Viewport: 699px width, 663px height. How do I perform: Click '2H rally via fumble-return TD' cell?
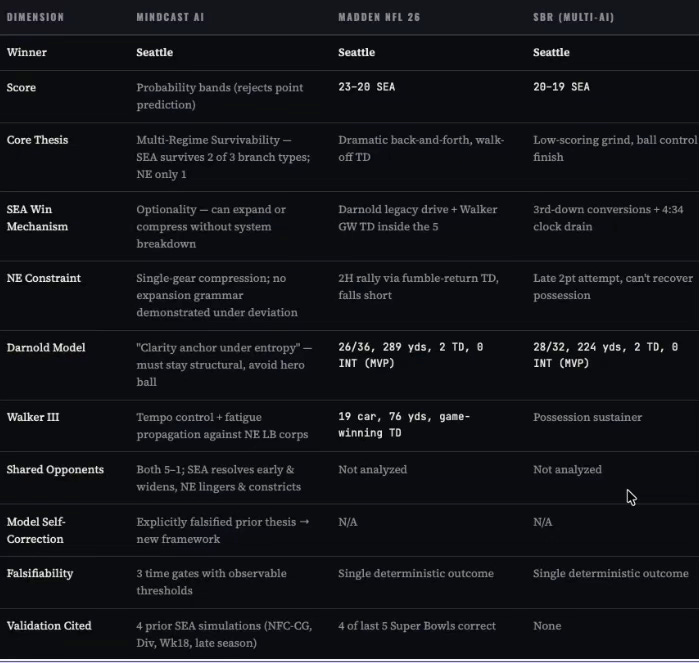pyautogui.click(x=418, y=287)
